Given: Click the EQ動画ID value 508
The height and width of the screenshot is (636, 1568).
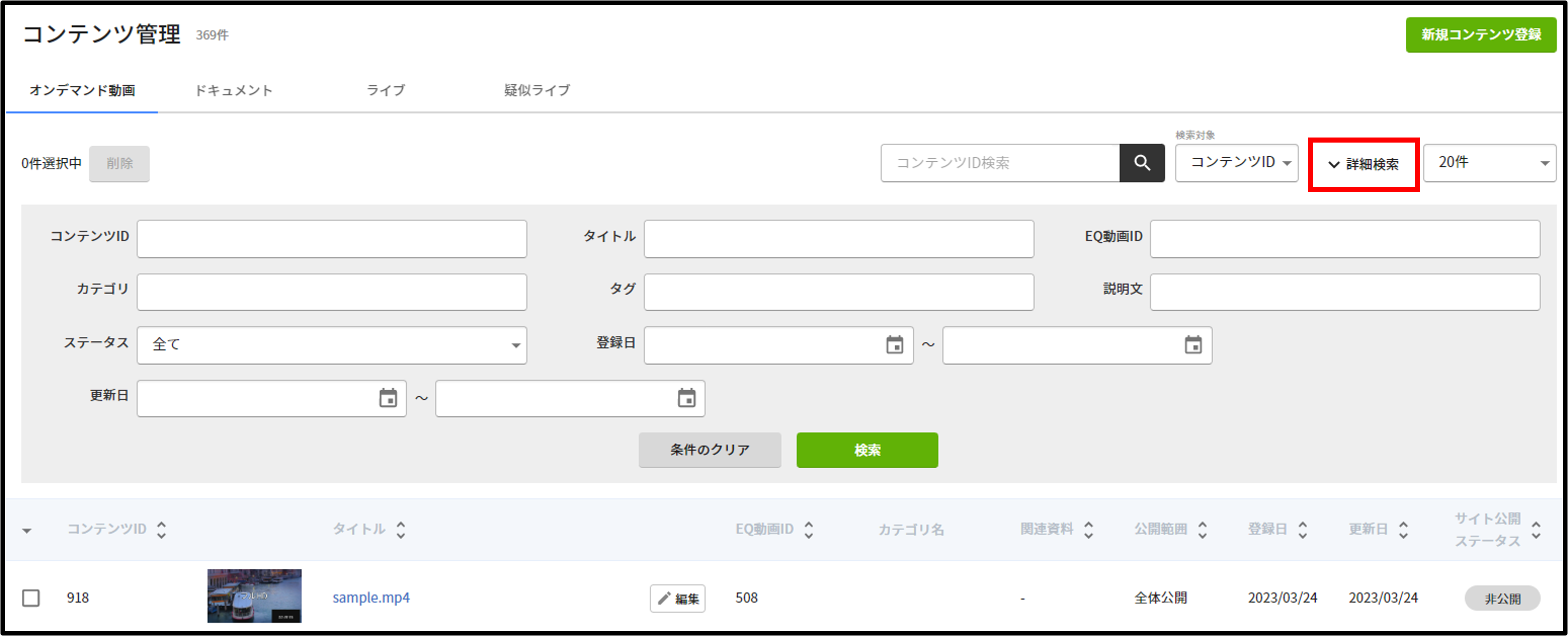Looking at the screenshot, I should click(x=746, y=597).
